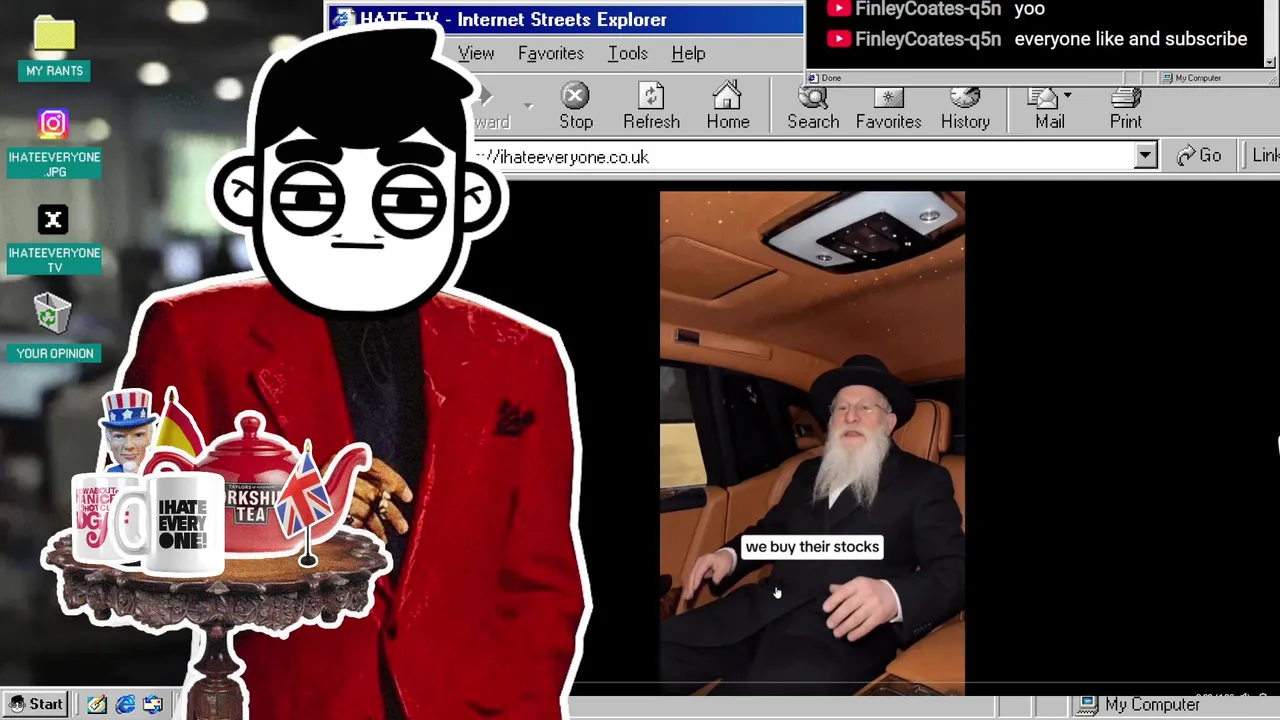Click the Internet Streets Explorer title bar

point(566,19)
